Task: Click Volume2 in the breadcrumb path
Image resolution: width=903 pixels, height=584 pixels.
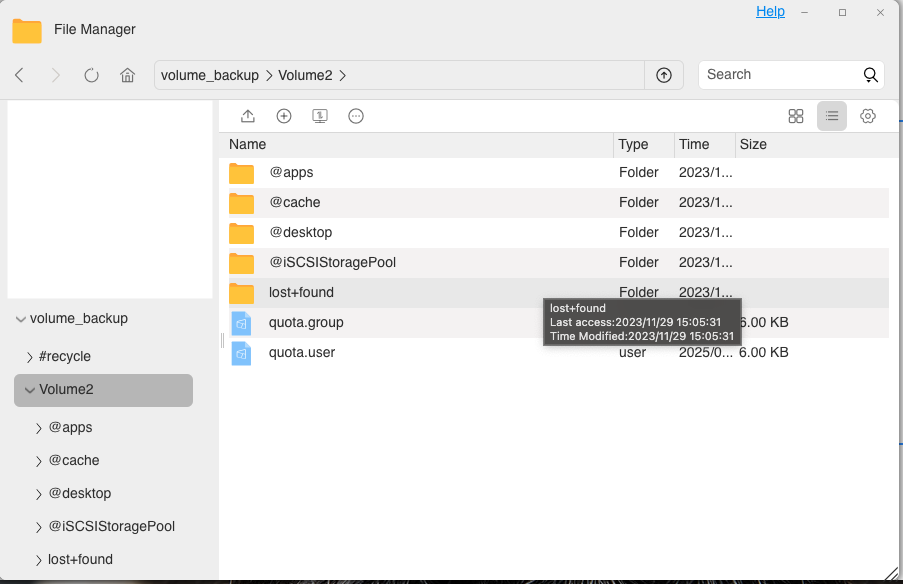Action: (305, 75)
